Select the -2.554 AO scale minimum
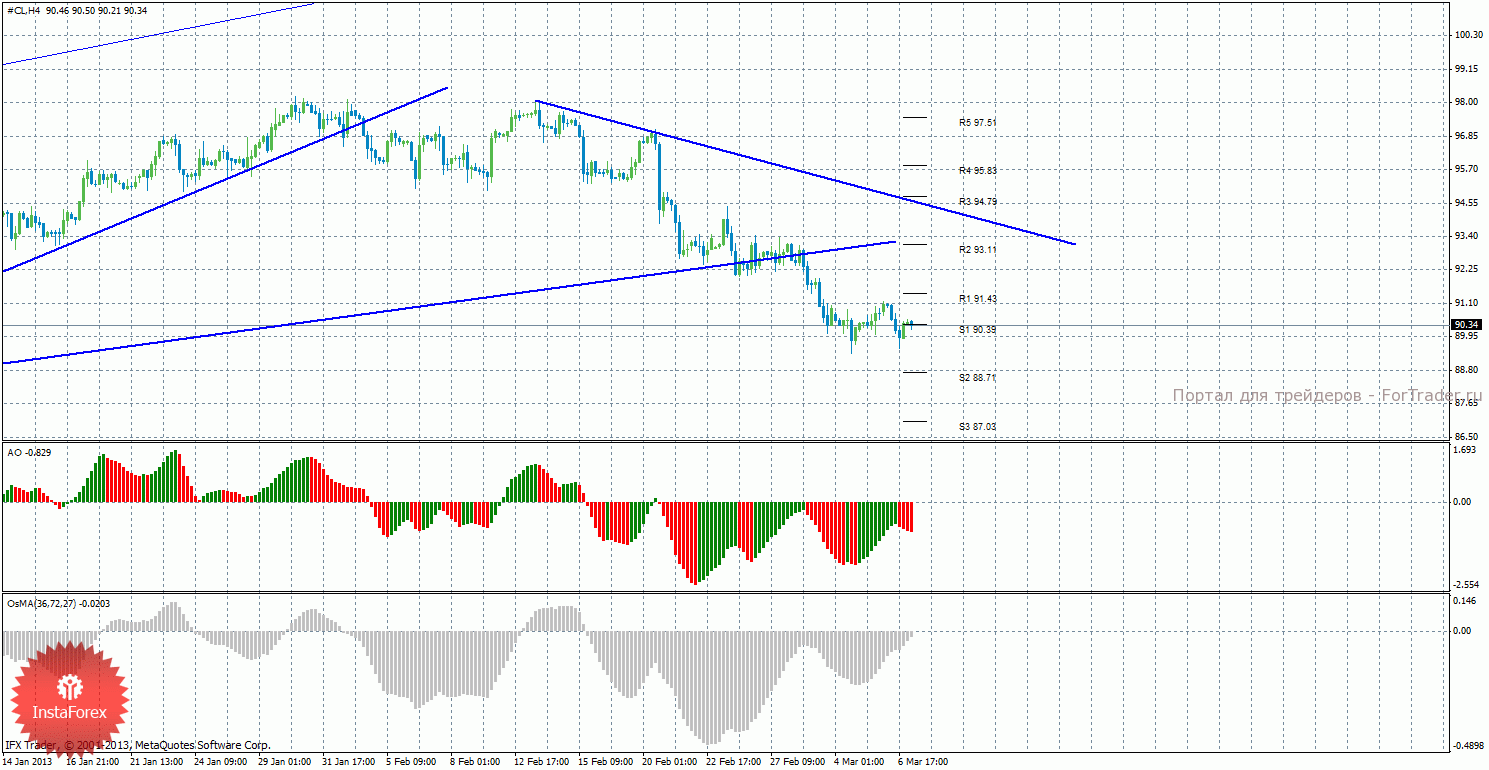This screenshot has height=770, width=1489. (x=1467, y=584)
